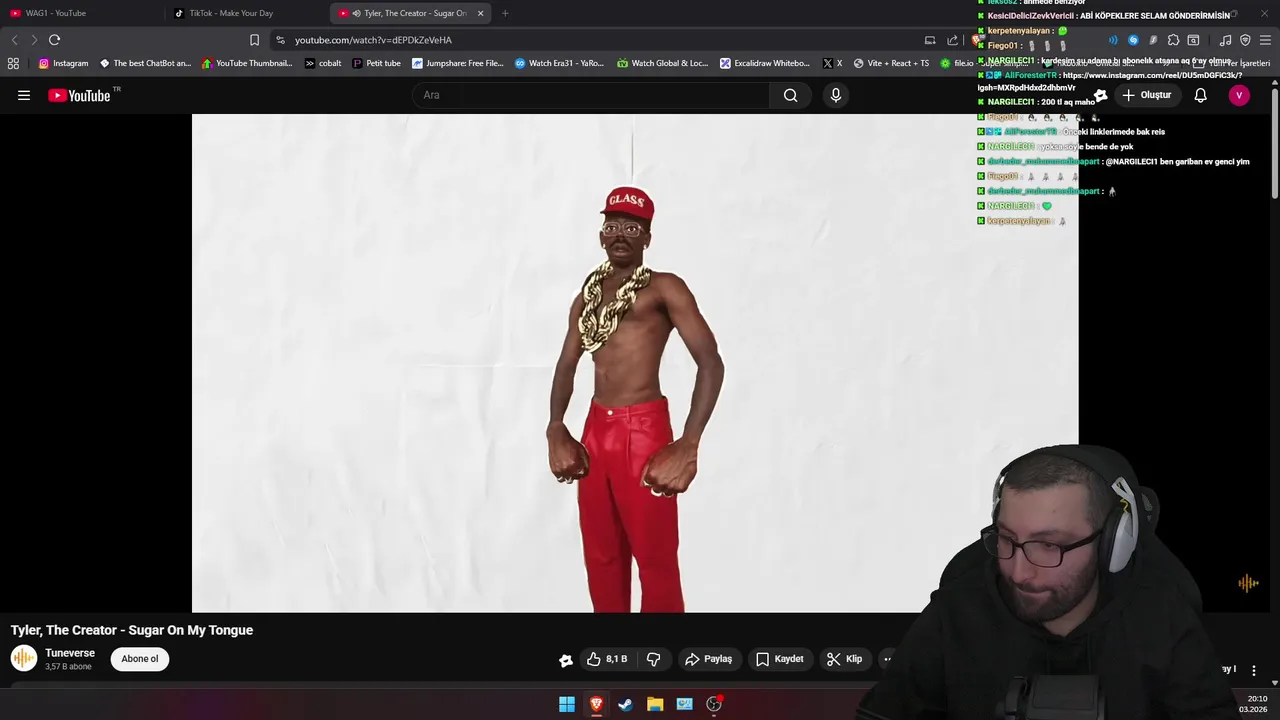Image resolution: width=1280 pixels, height=720 pixels.
Task: Go forward with browser forward arrow
Action: tap(34, 40)
